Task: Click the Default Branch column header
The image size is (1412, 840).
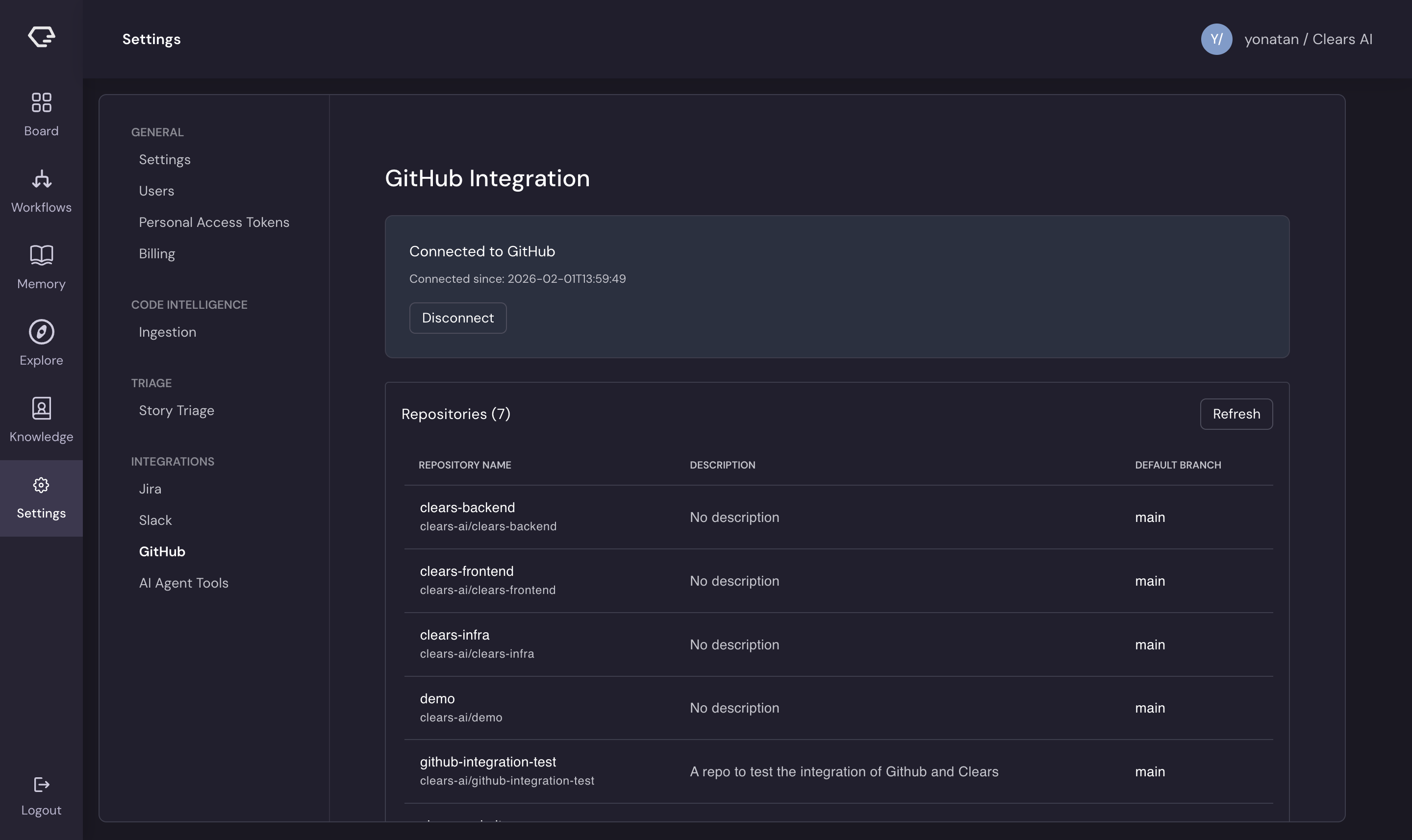Action: tap(1178, 465)
